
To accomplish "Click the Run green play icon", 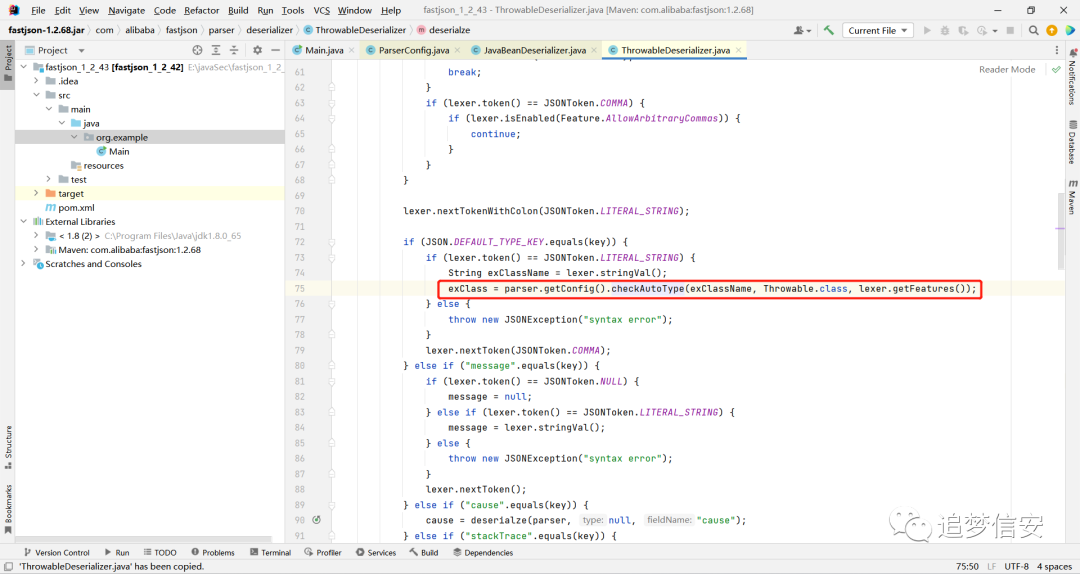I will (x=927, y=30).
